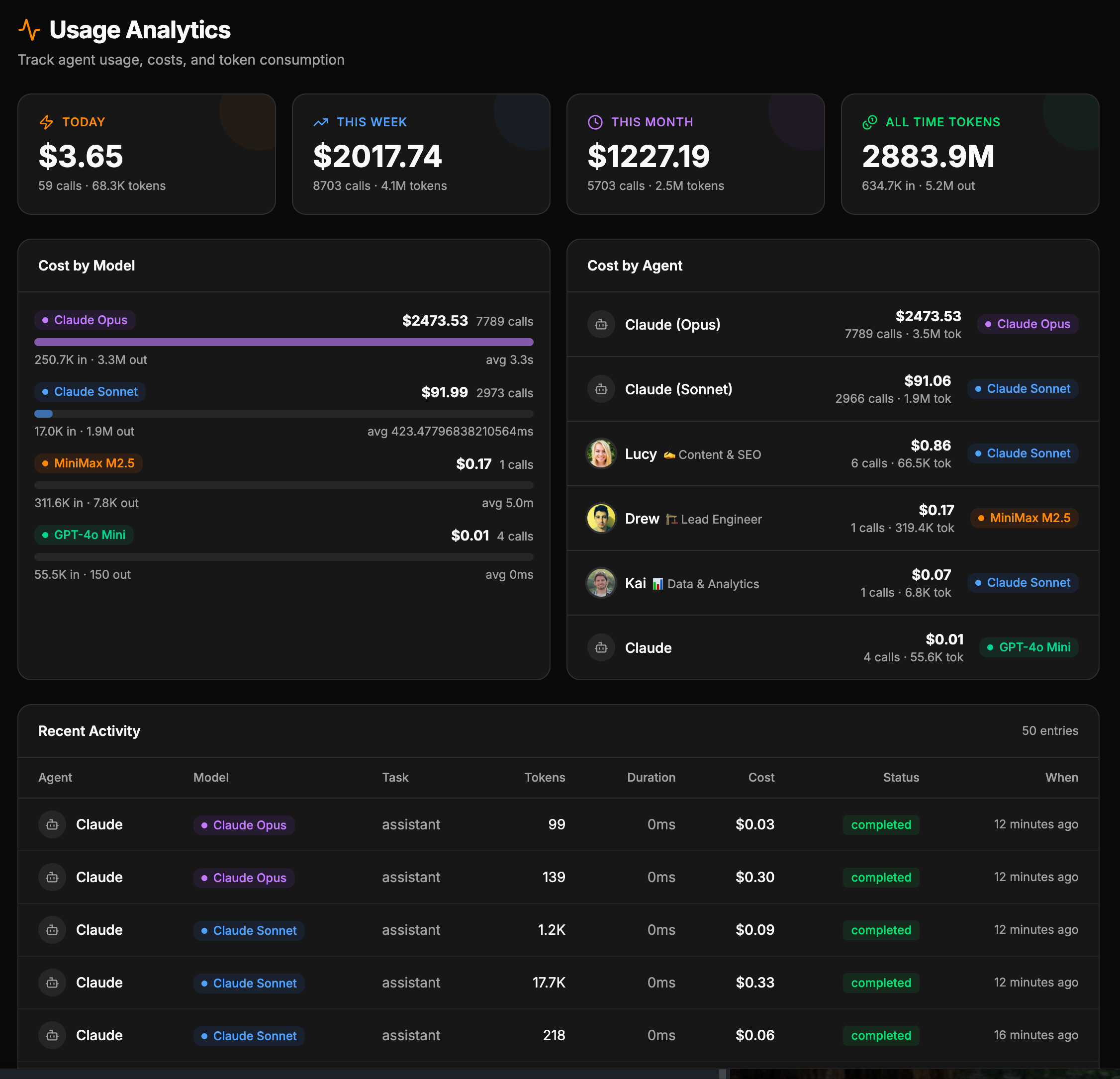Expand the Cost by Agent panel header

pos(634,266)
